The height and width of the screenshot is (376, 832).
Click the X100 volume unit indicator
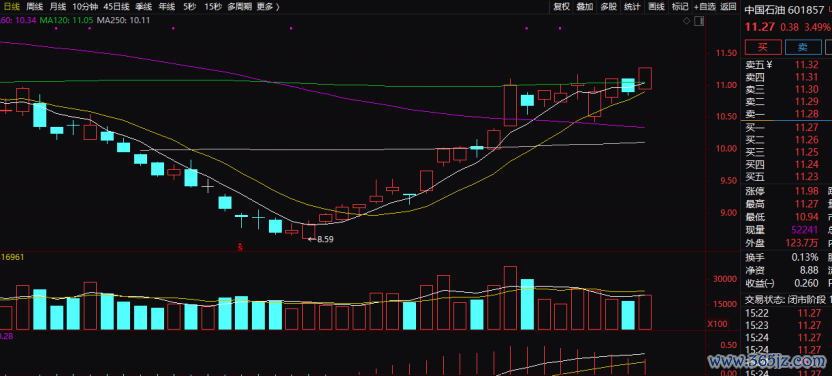[x=716, y=323]
